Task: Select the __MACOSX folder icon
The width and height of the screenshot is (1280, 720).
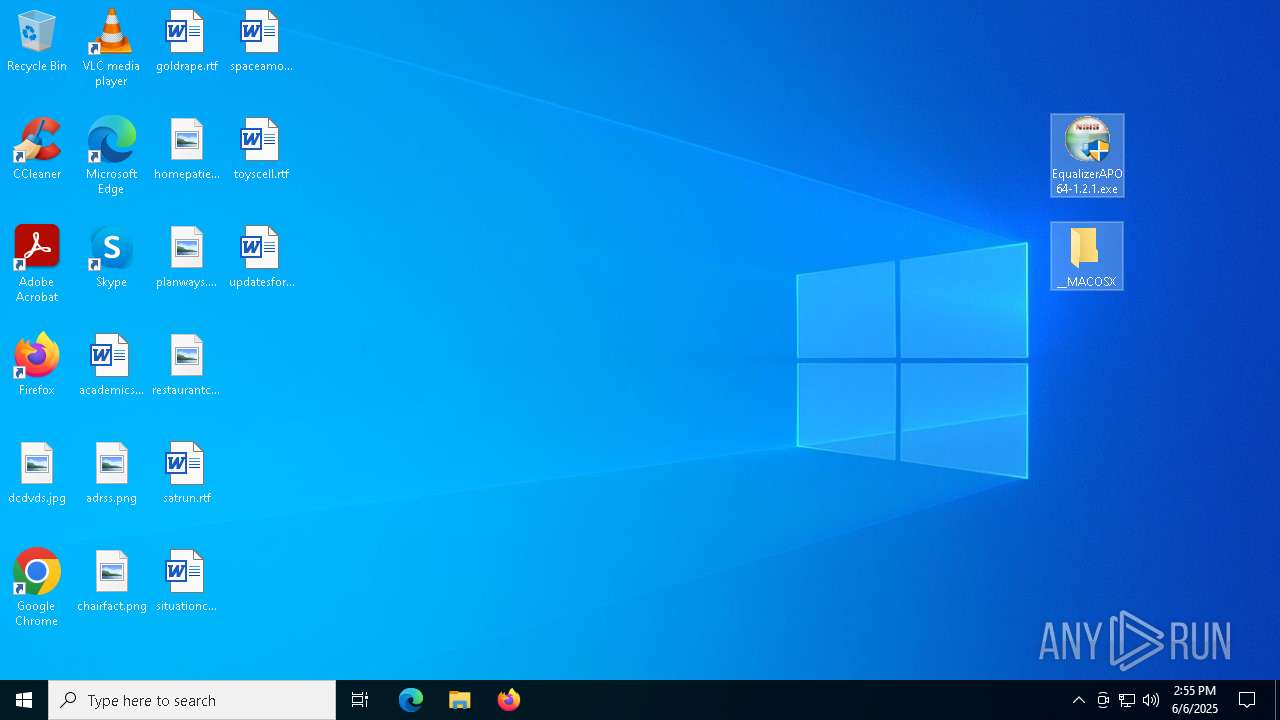Action: [1087, 257]
